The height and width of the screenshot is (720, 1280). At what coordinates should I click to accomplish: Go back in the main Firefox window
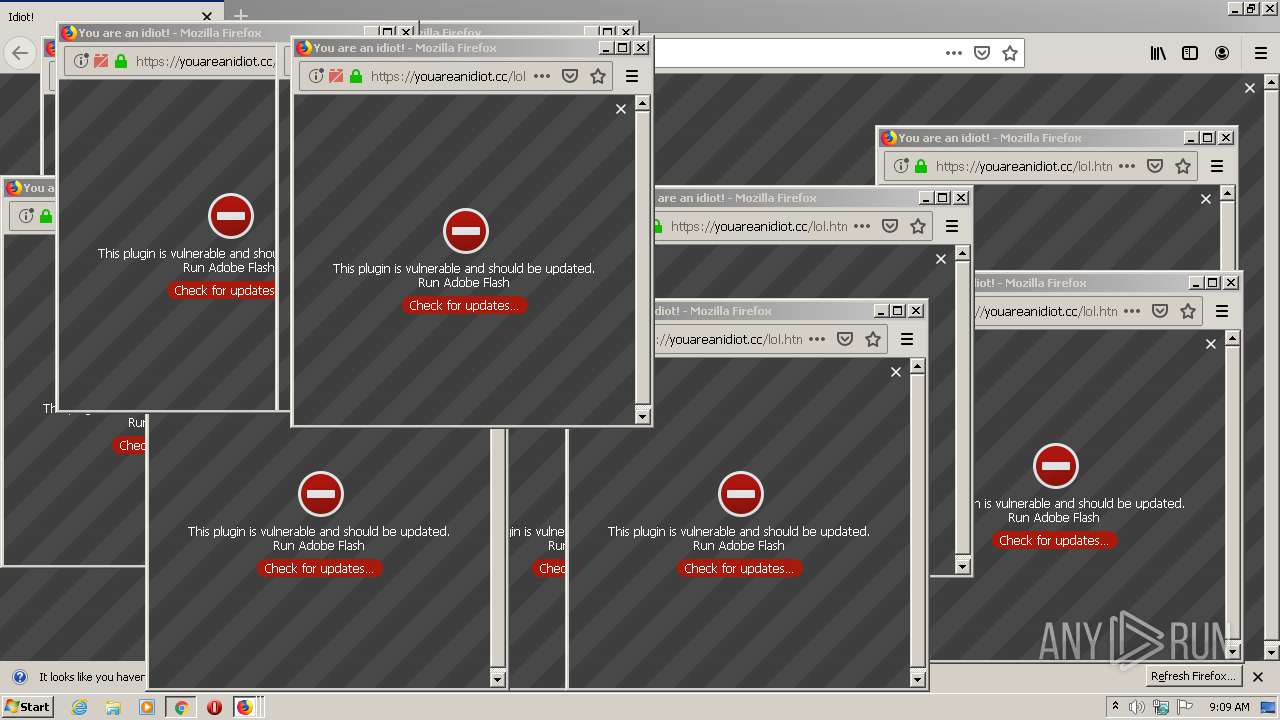click(x=20, y=53)
